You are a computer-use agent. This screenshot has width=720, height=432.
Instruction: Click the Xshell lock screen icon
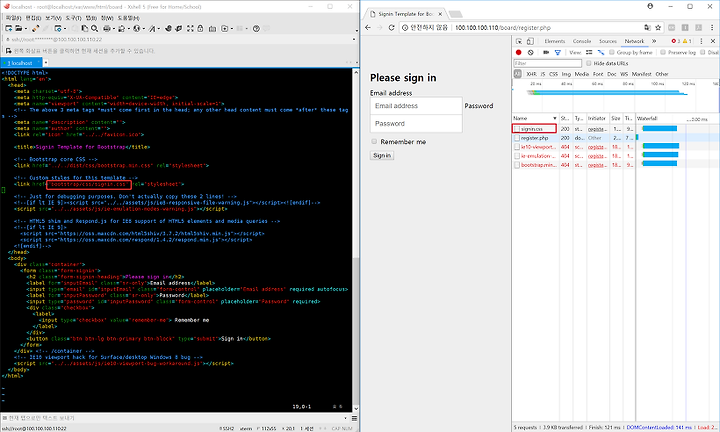(x=200, y=28)
